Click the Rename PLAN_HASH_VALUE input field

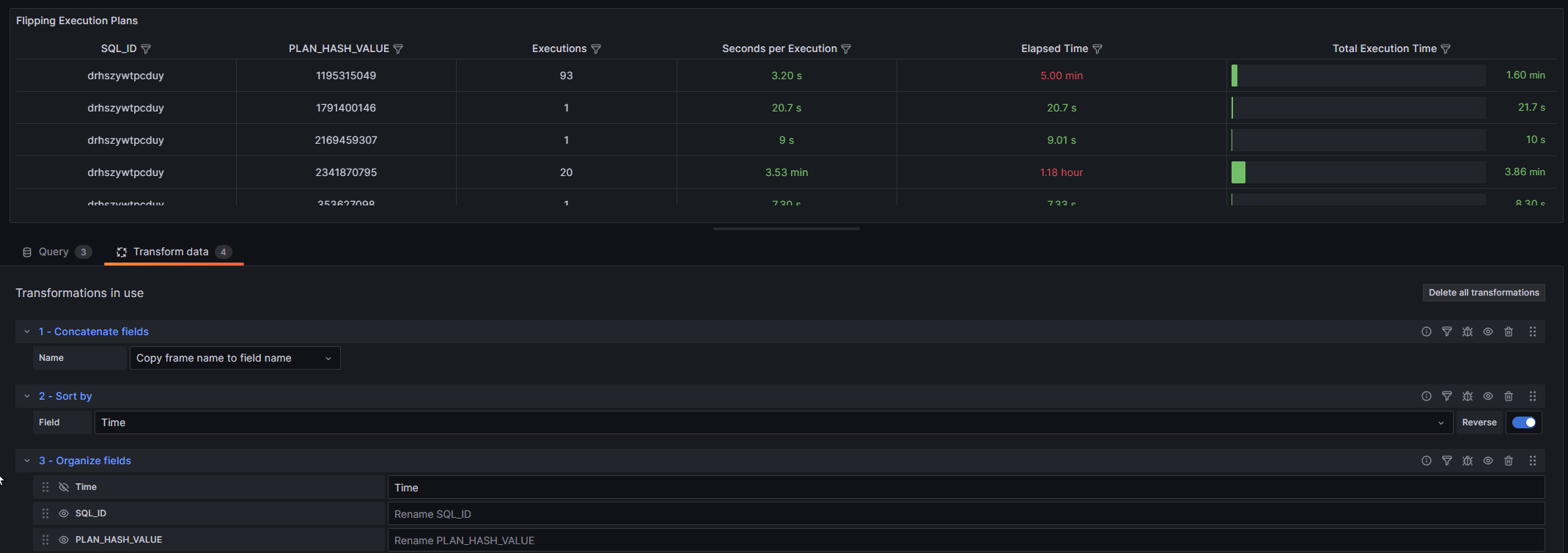coord(966,541)
